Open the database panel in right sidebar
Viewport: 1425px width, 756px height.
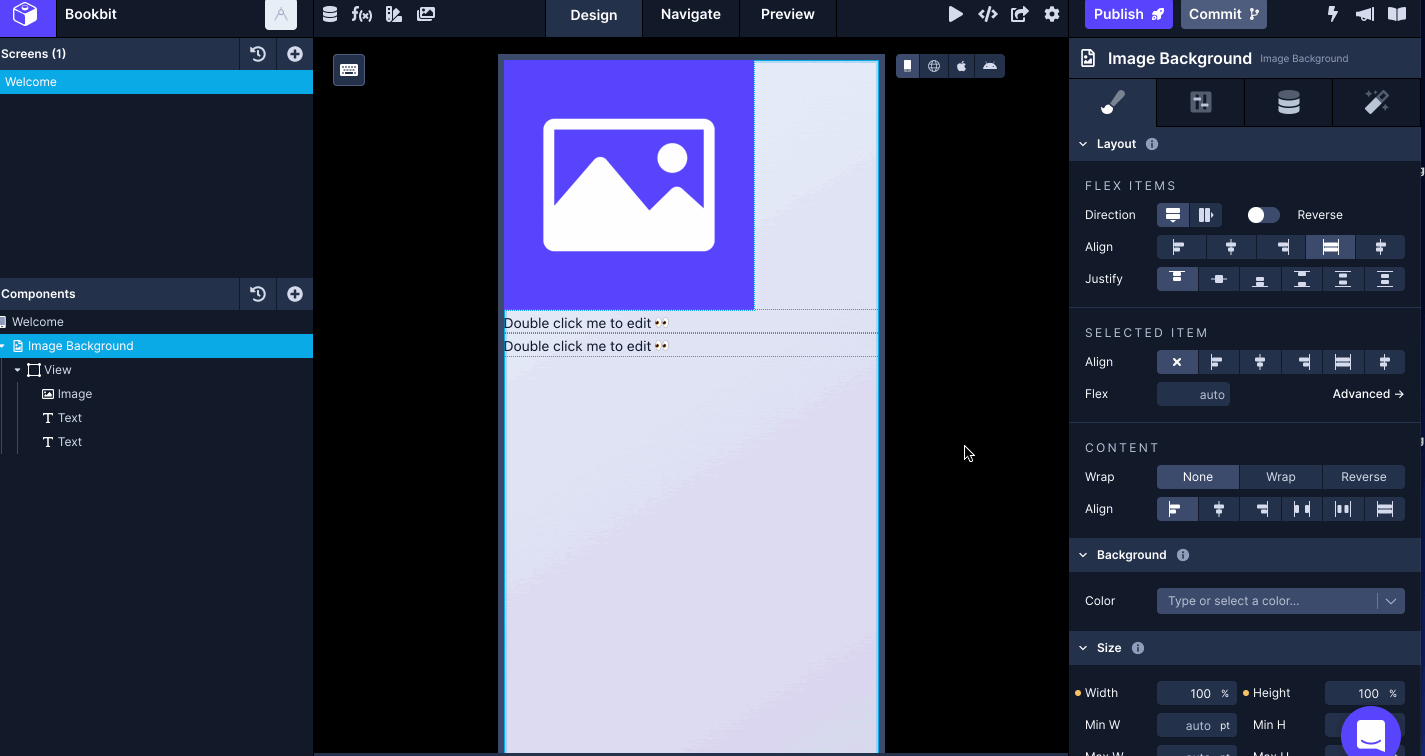pos(1288,102)
